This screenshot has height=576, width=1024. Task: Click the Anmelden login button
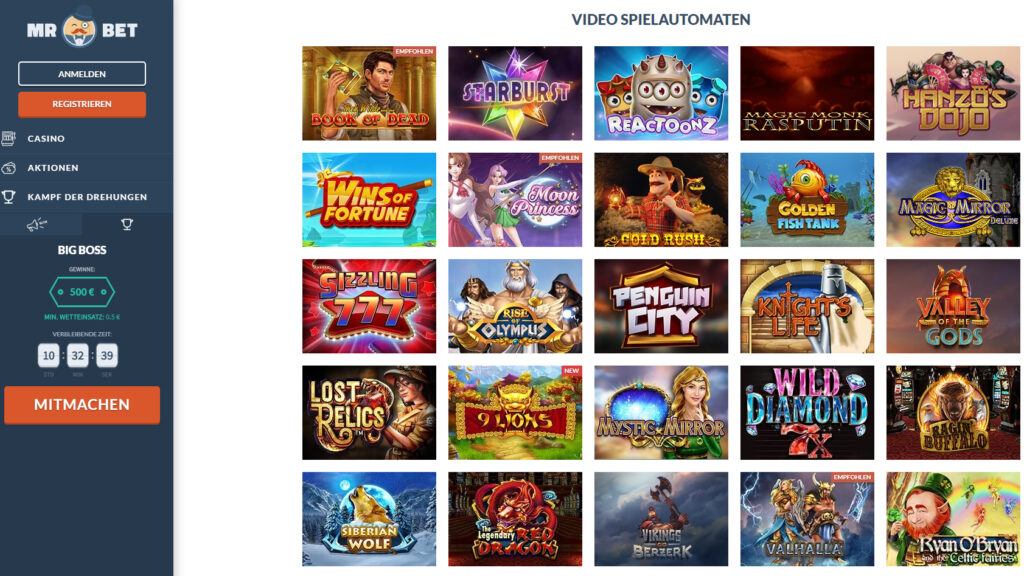(x=82, y=74)
